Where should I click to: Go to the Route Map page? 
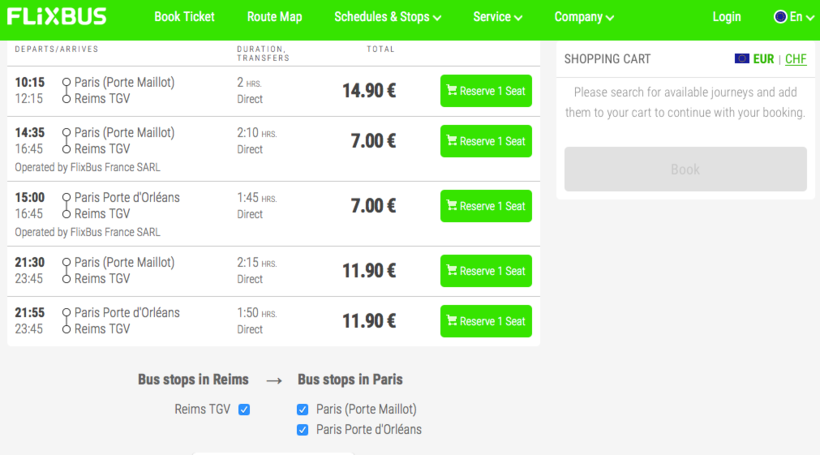274,17
